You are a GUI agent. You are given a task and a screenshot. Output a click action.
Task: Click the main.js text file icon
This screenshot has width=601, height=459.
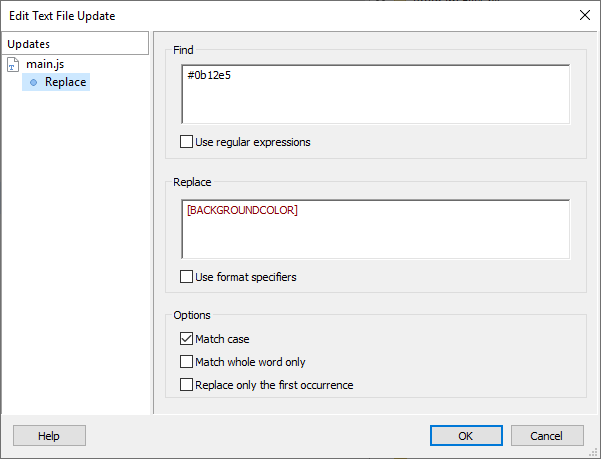13,65
